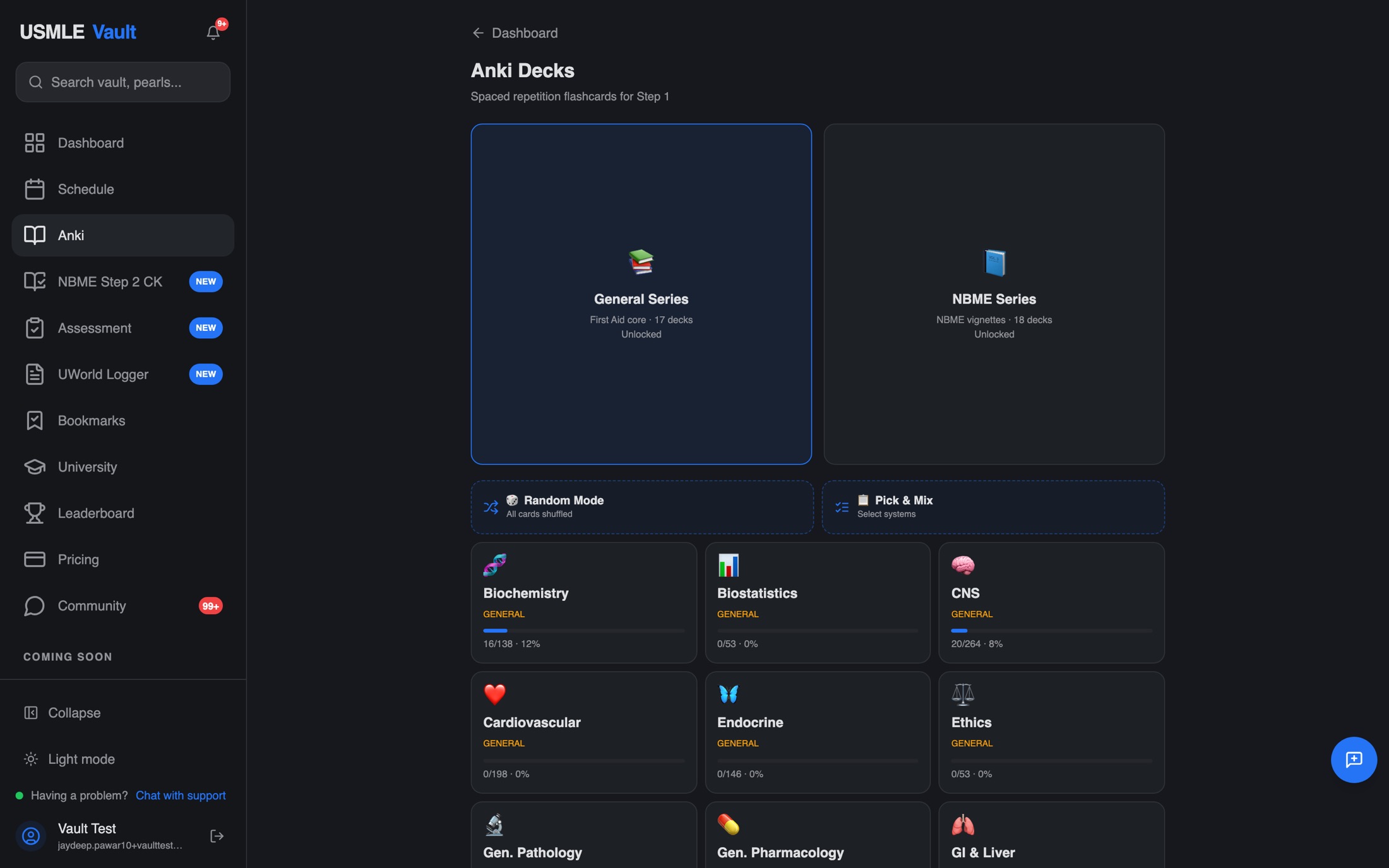Image resolution: width=1389 pixels, height=868 pixels.
Task: Open the Endocrine deck card
Action: click(x=817, y=732)
